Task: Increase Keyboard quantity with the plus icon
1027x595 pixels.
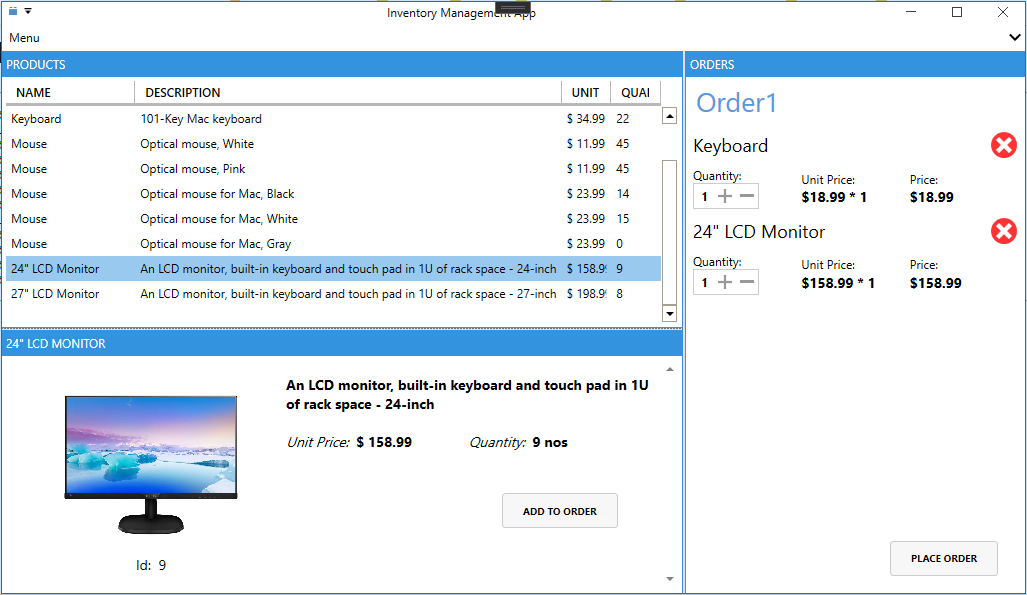Action: coord(725,196)
